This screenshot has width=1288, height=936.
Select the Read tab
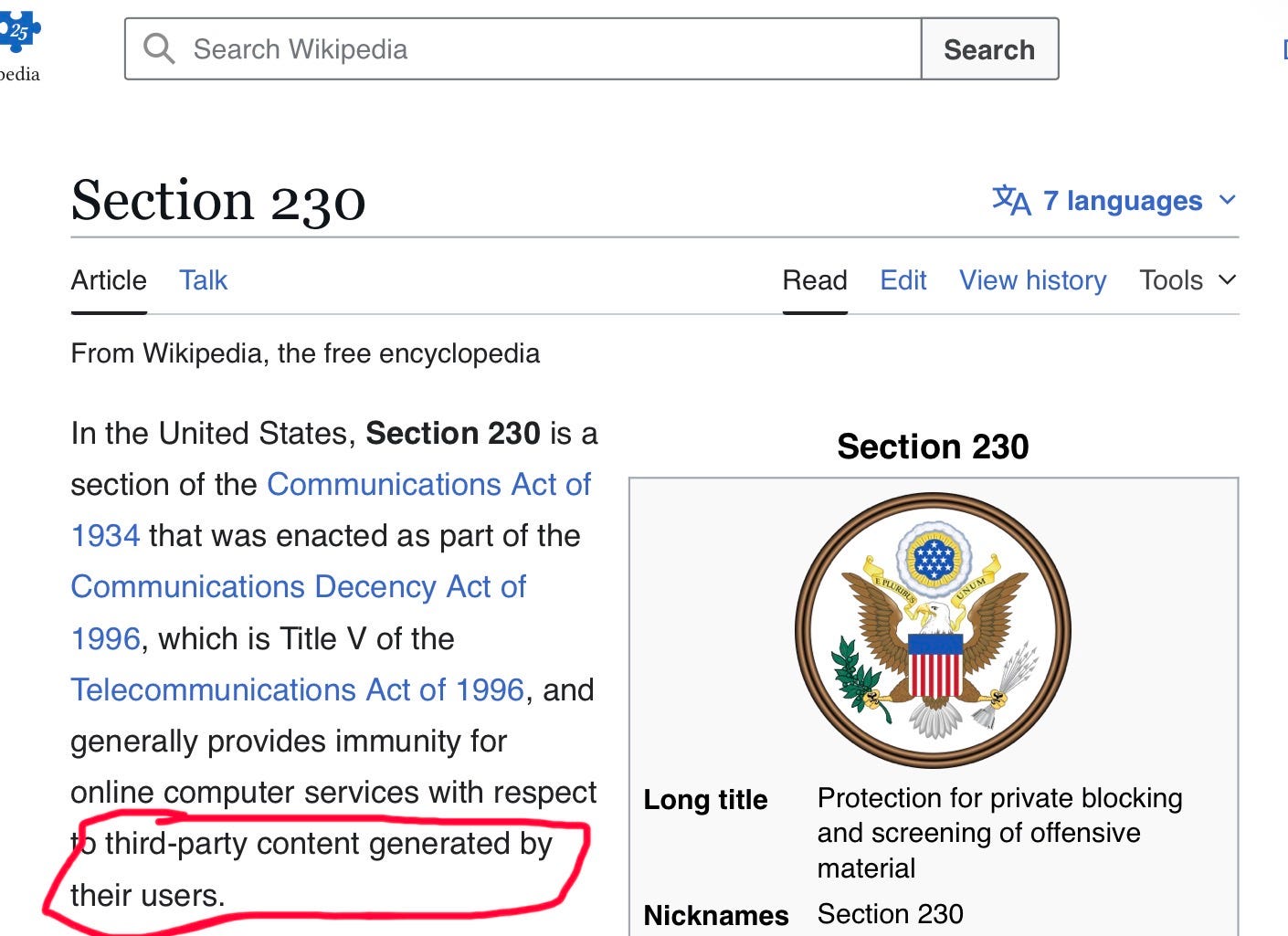click(815, 280)
